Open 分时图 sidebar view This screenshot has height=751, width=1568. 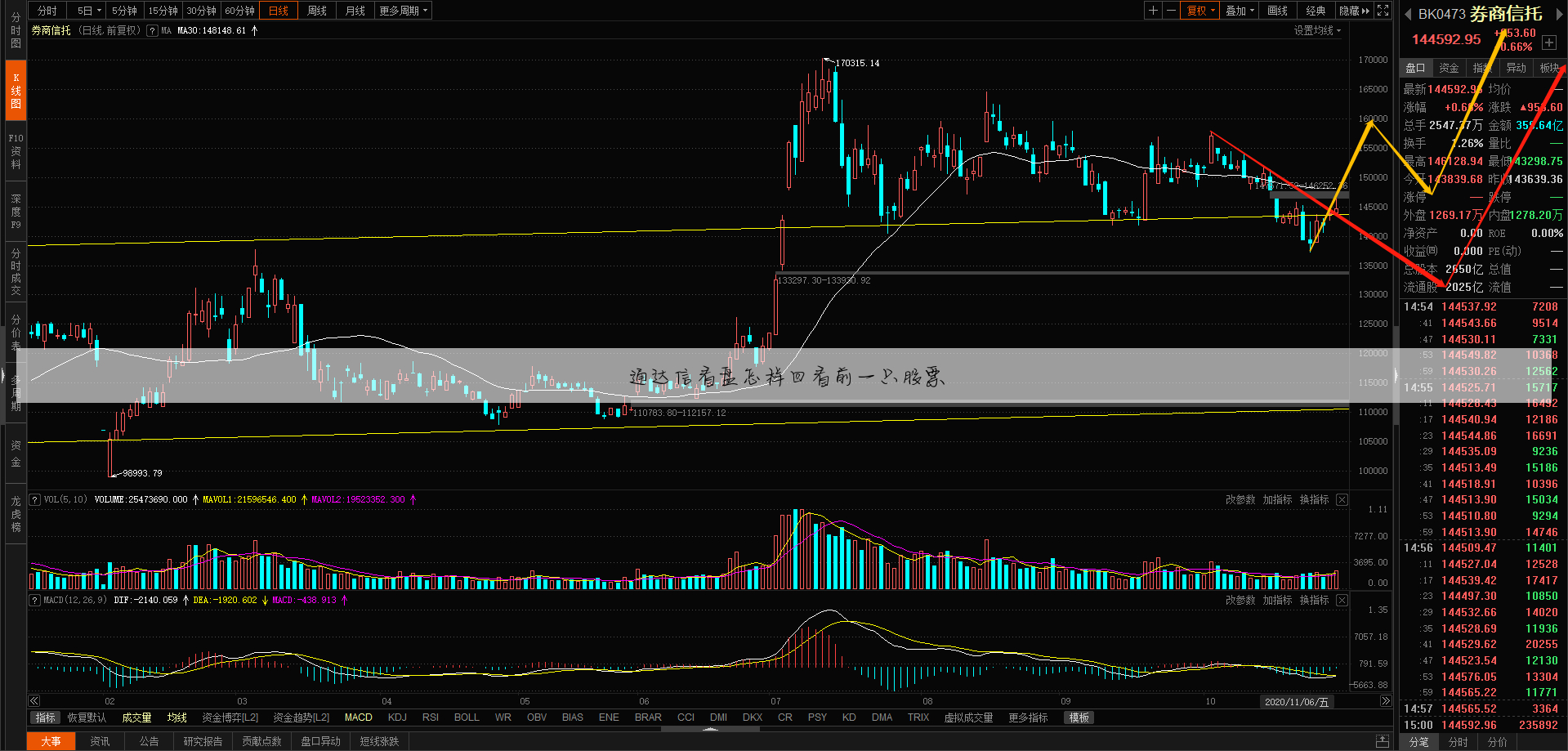[16, 30]
